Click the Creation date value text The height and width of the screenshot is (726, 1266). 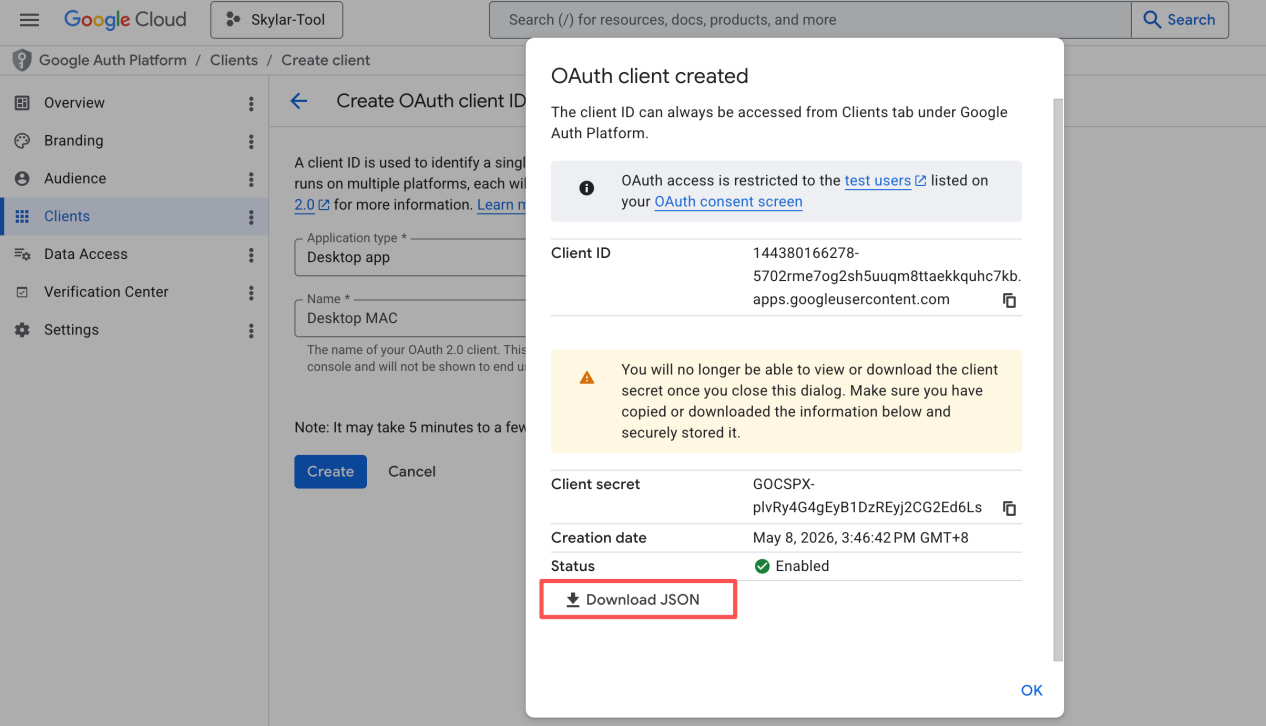(861, 538)
